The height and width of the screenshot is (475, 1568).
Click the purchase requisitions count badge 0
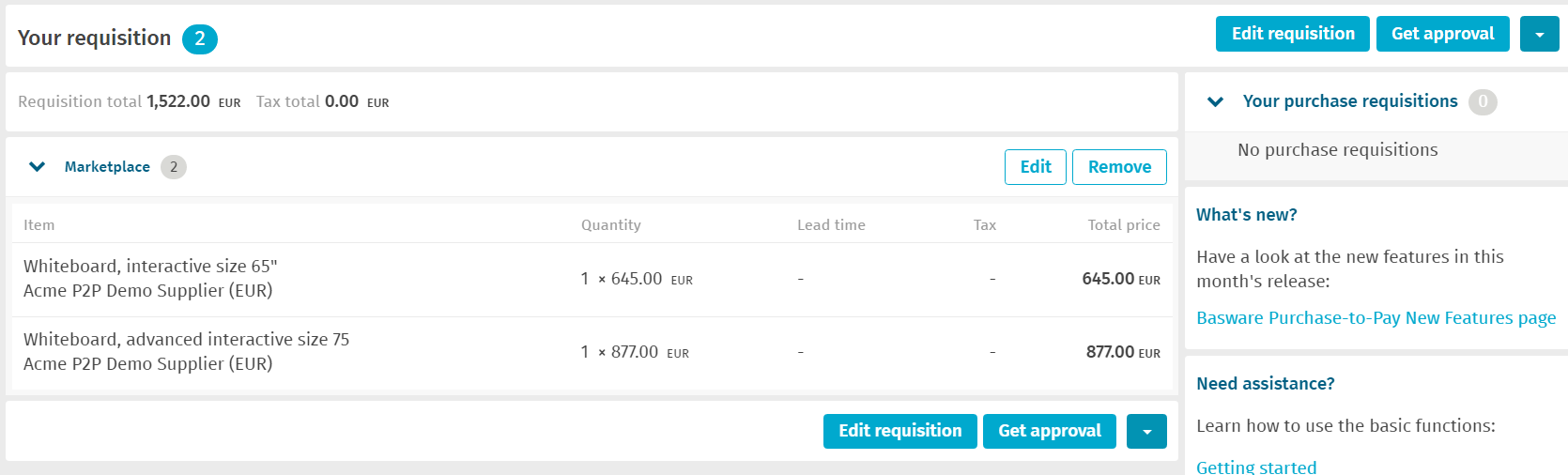[x=1483, y=101]
